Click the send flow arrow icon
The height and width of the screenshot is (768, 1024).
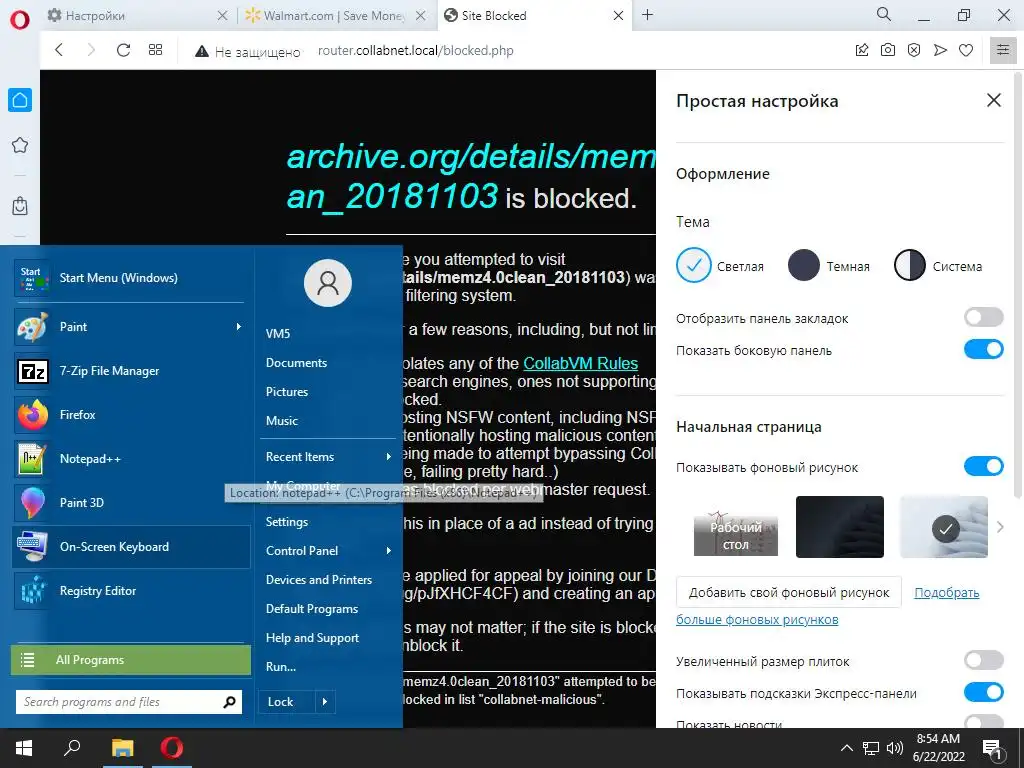[x=940, y=50]
